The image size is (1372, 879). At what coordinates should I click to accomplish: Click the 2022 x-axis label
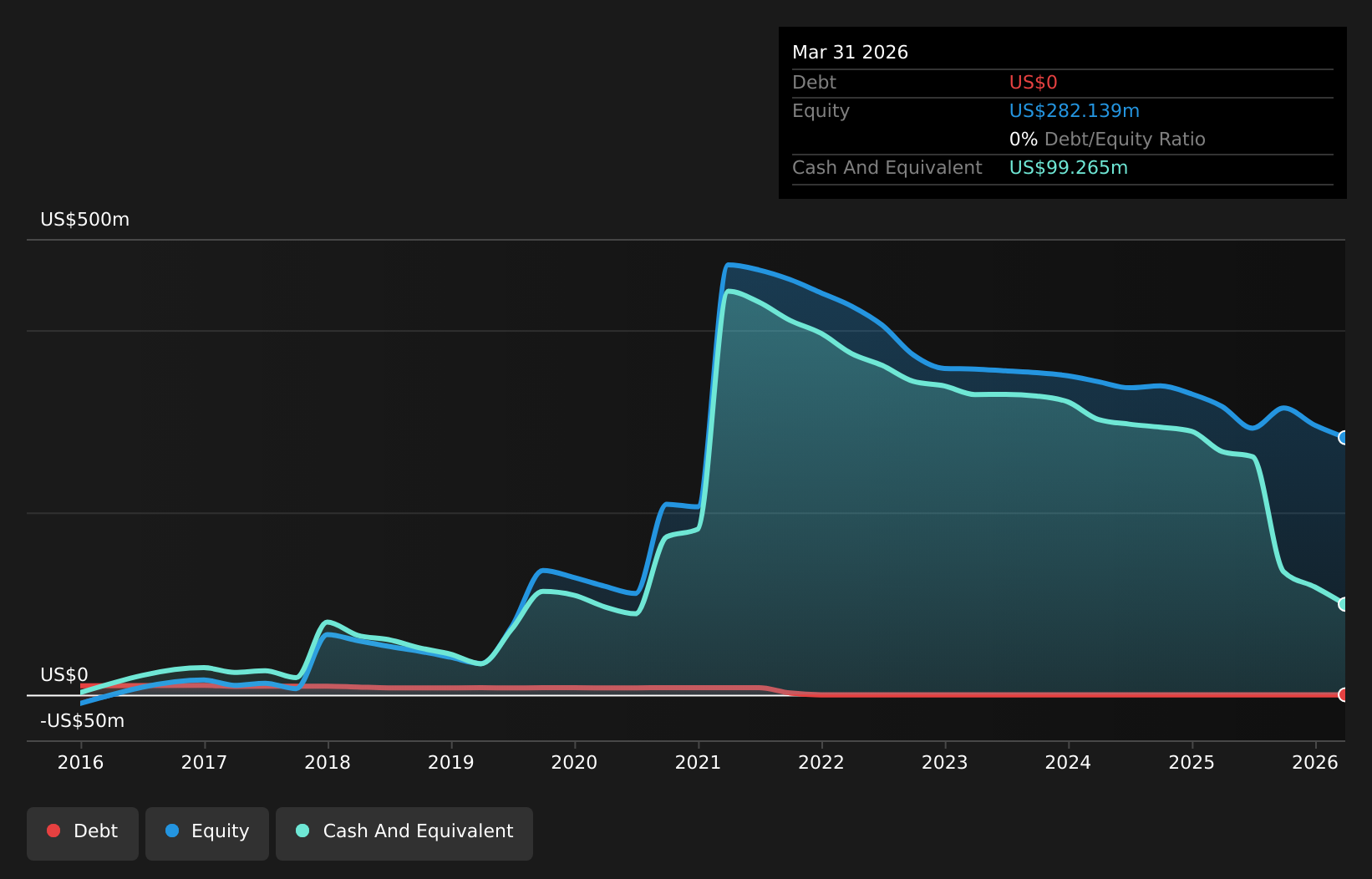click(x=821, y=762)
